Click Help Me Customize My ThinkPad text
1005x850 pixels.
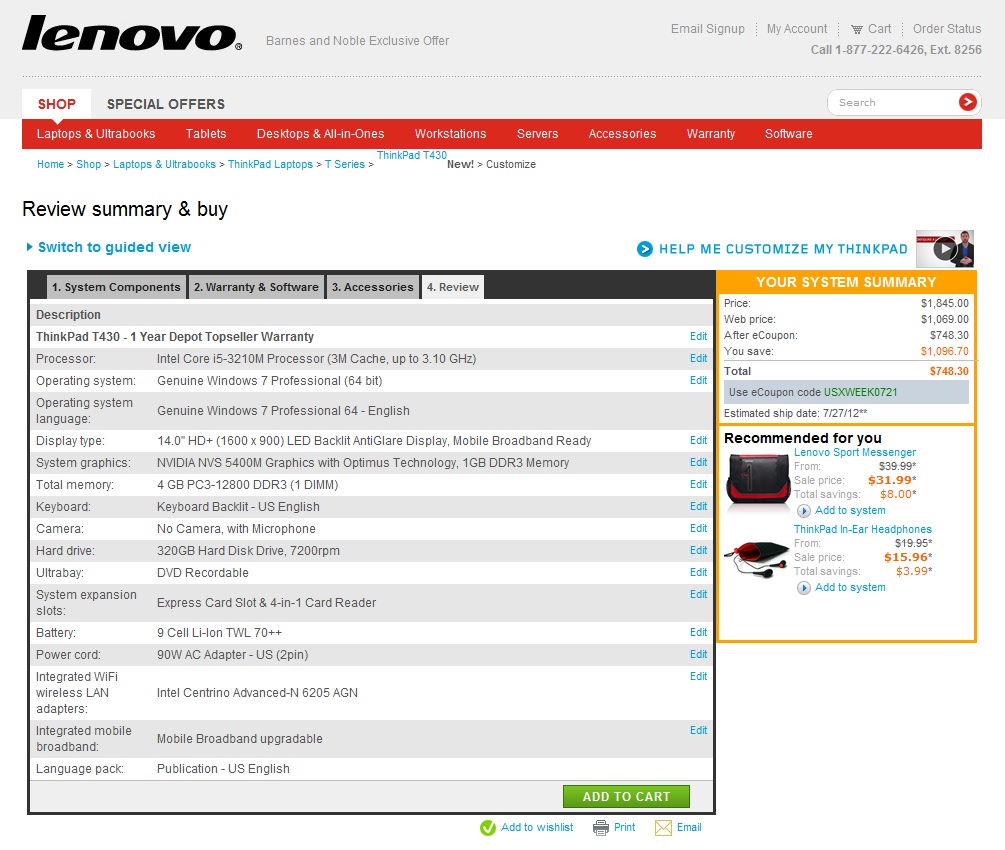pyautogui.click(x=783, y=249)
